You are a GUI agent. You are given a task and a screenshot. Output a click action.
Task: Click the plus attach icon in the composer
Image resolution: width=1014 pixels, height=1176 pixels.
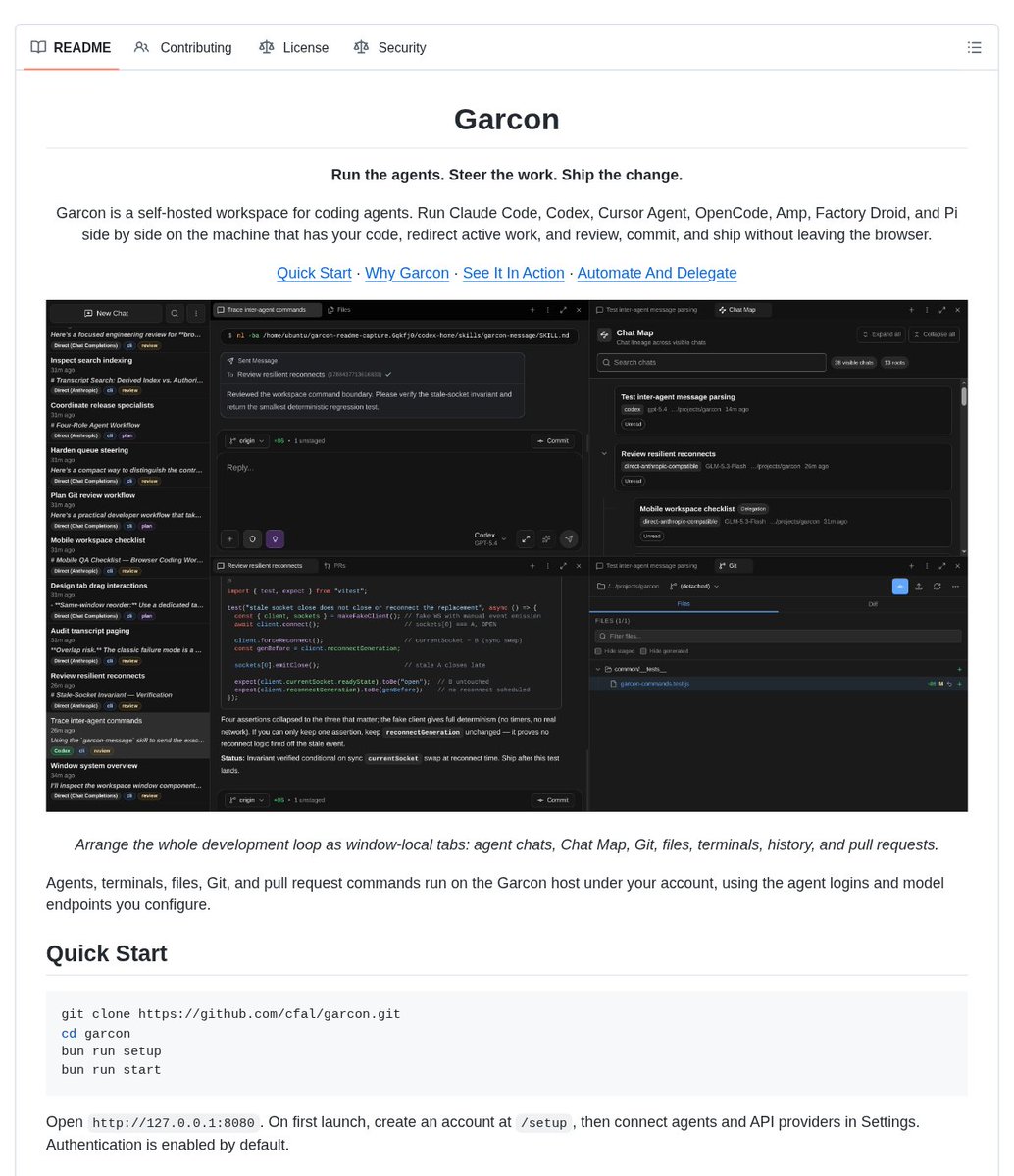229,538
